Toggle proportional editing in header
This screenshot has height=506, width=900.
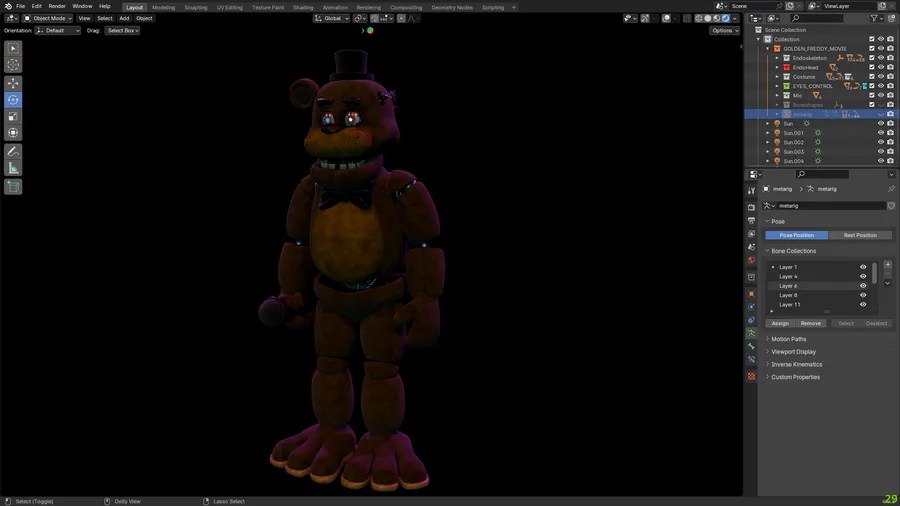tap(401, 18)
